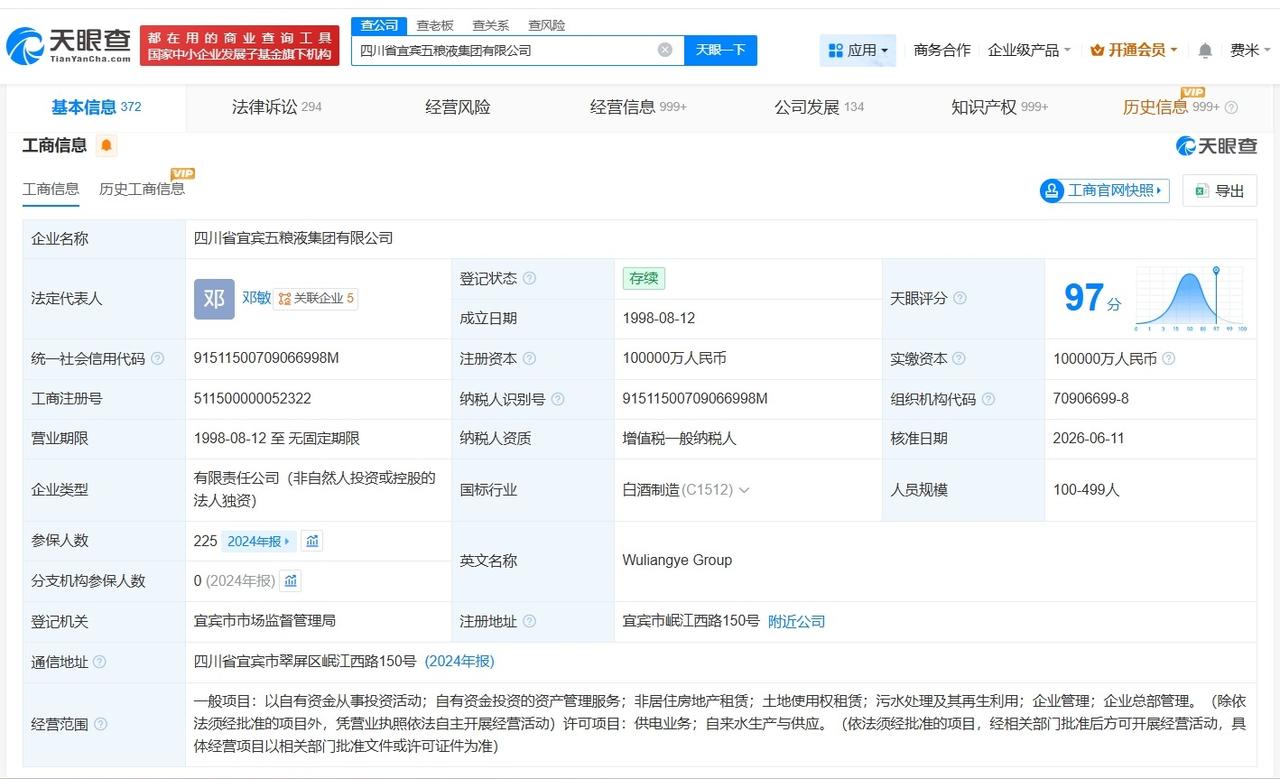
Task: Click the red promotional banner beside the logo
Action: [x=239, y=46]
